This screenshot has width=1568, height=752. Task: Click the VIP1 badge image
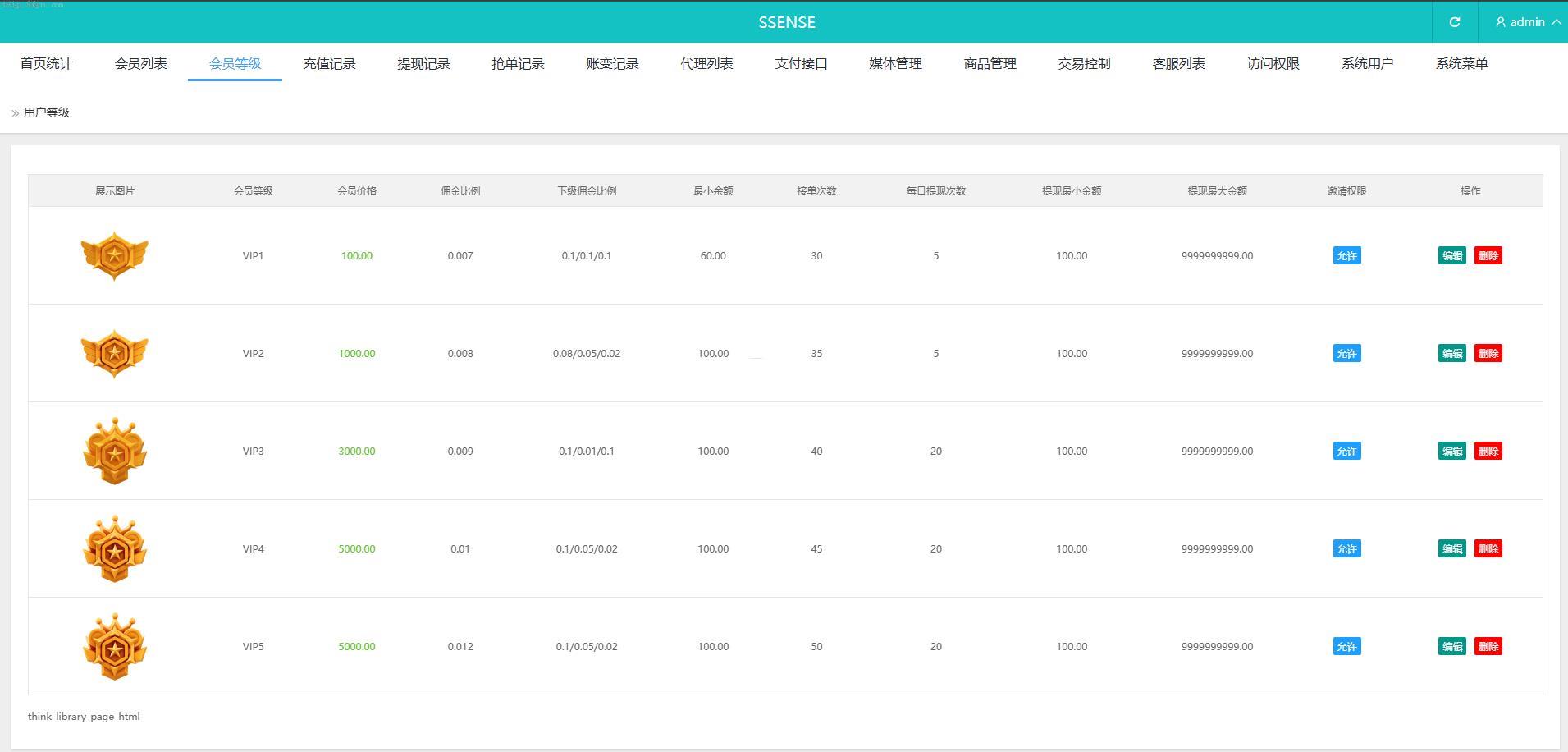coord(115,255)
